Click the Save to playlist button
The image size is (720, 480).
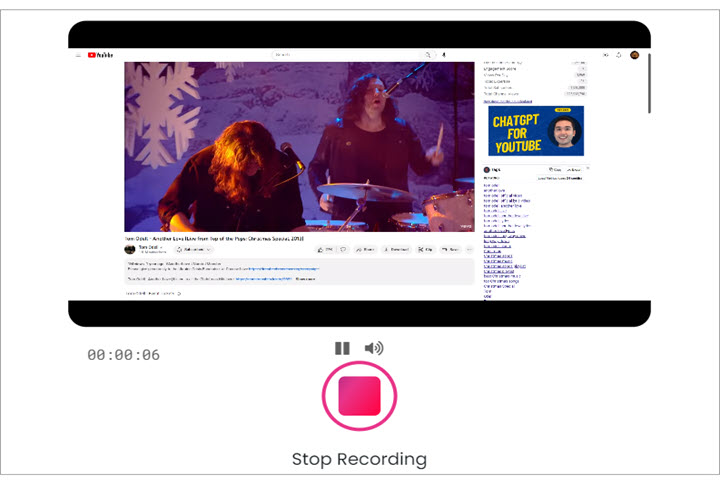coord(450,249)
